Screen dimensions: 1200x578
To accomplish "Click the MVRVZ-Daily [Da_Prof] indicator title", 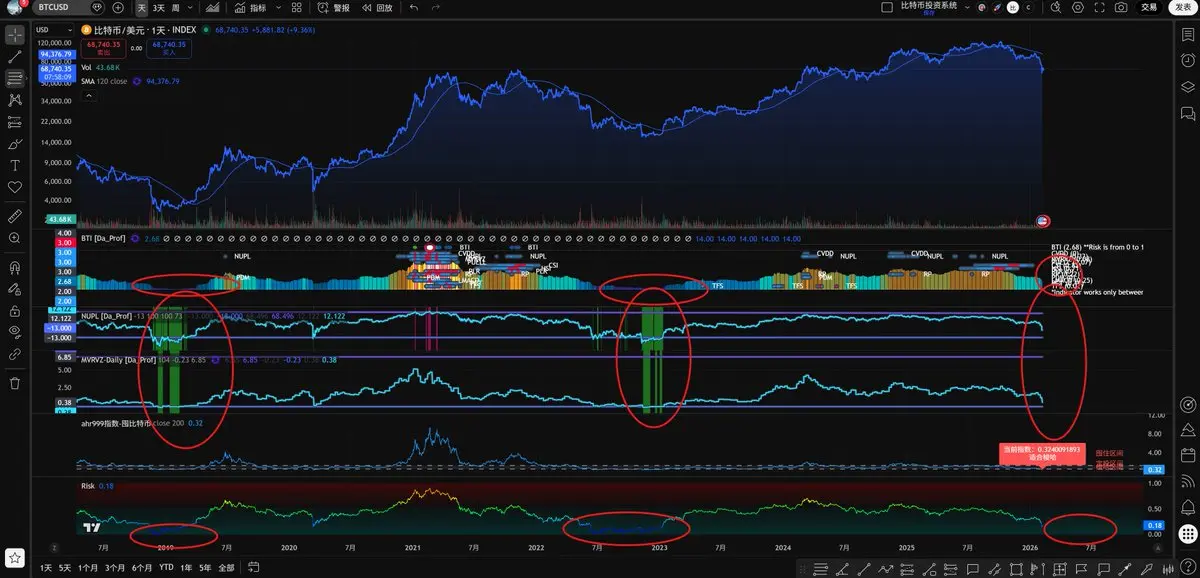I will [118, 359].
